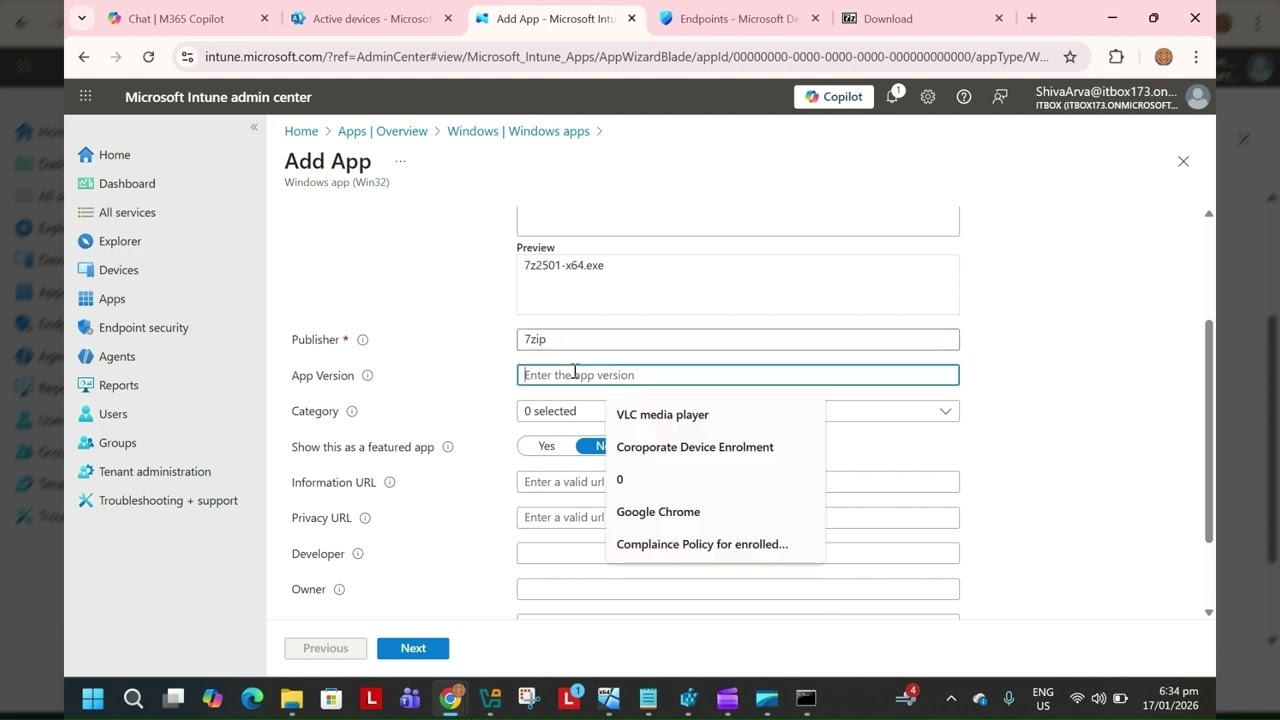Open portal settings gear
1280x720 pixels.
(x=928, y=97)
